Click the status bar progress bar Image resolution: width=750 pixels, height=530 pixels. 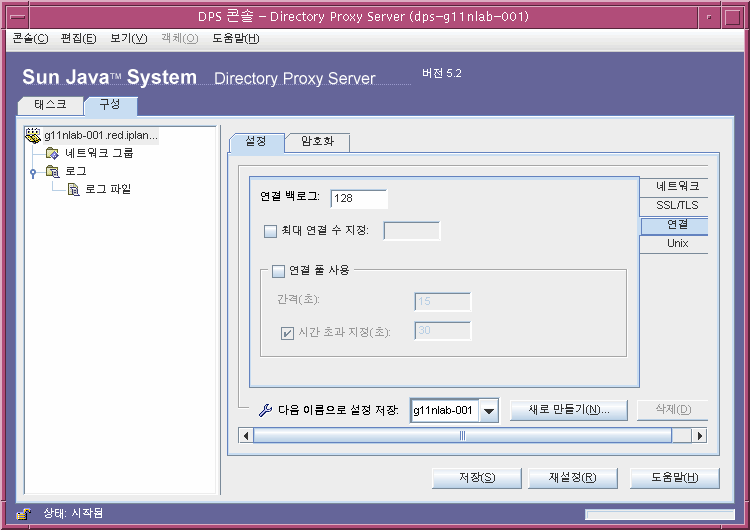[x=660, y=515]
